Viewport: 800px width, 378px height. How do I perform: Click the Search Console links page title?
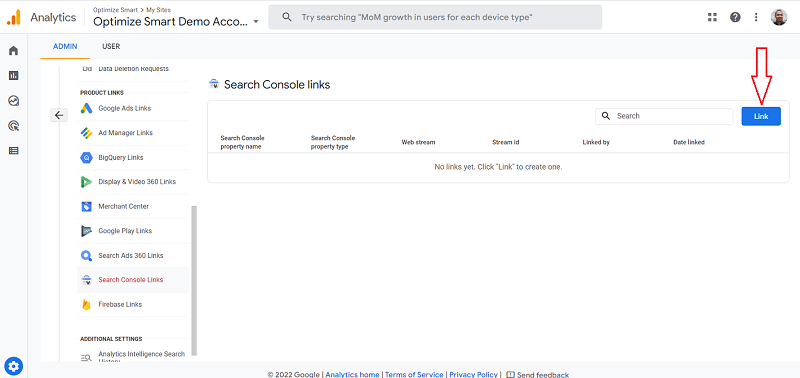click(x=277, y=85)
